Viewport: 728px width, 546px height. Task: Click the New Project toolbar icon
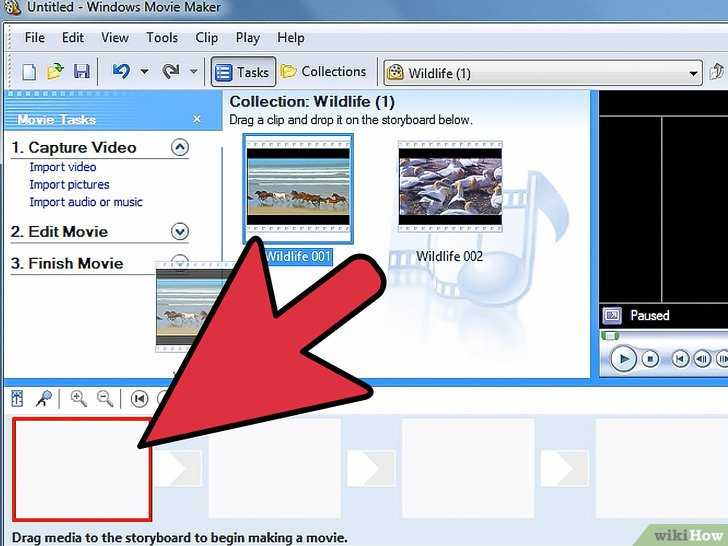pos(29,72)
